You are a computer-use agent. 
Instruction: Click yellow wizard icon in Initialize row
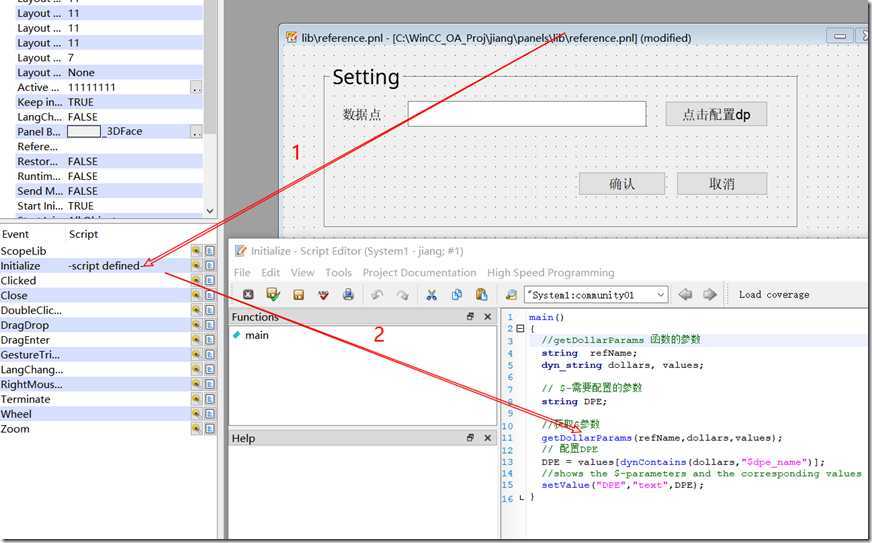click(196, 266)
